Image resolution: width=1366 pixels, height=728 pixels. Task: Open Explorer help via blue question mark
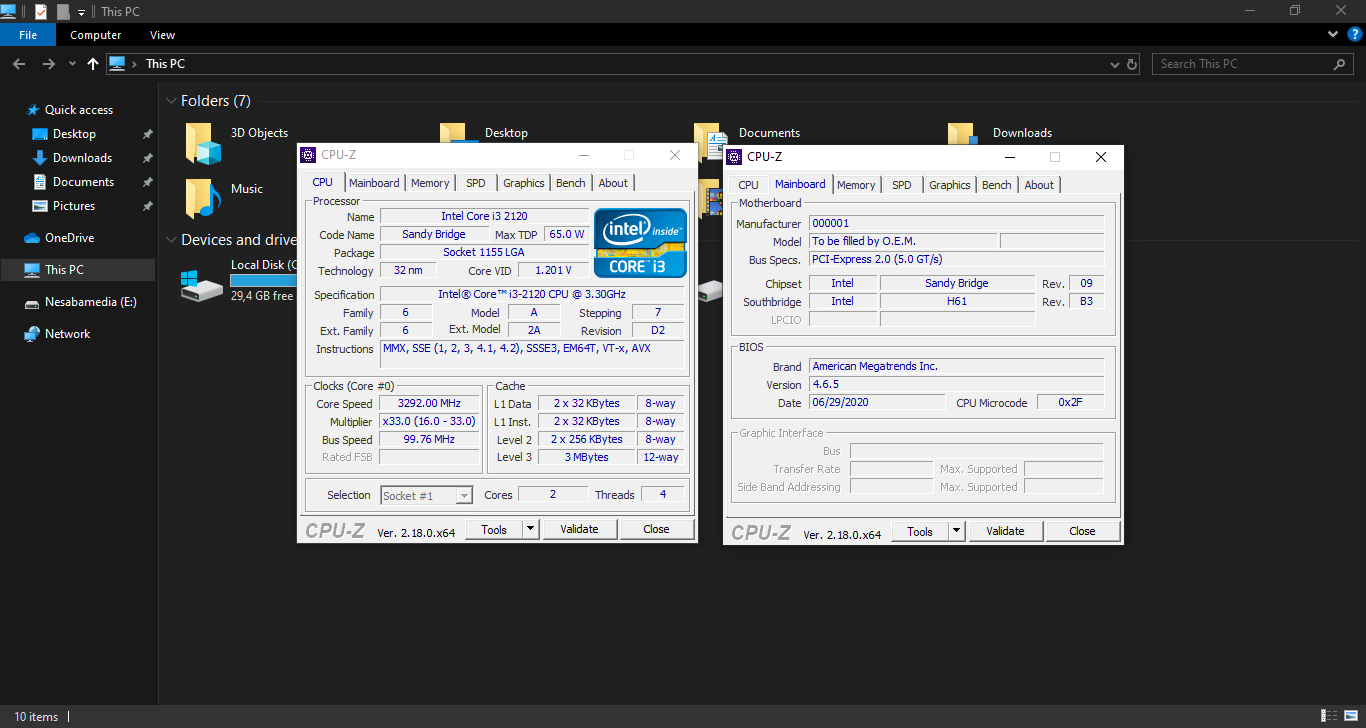(x=1353, y=35)
